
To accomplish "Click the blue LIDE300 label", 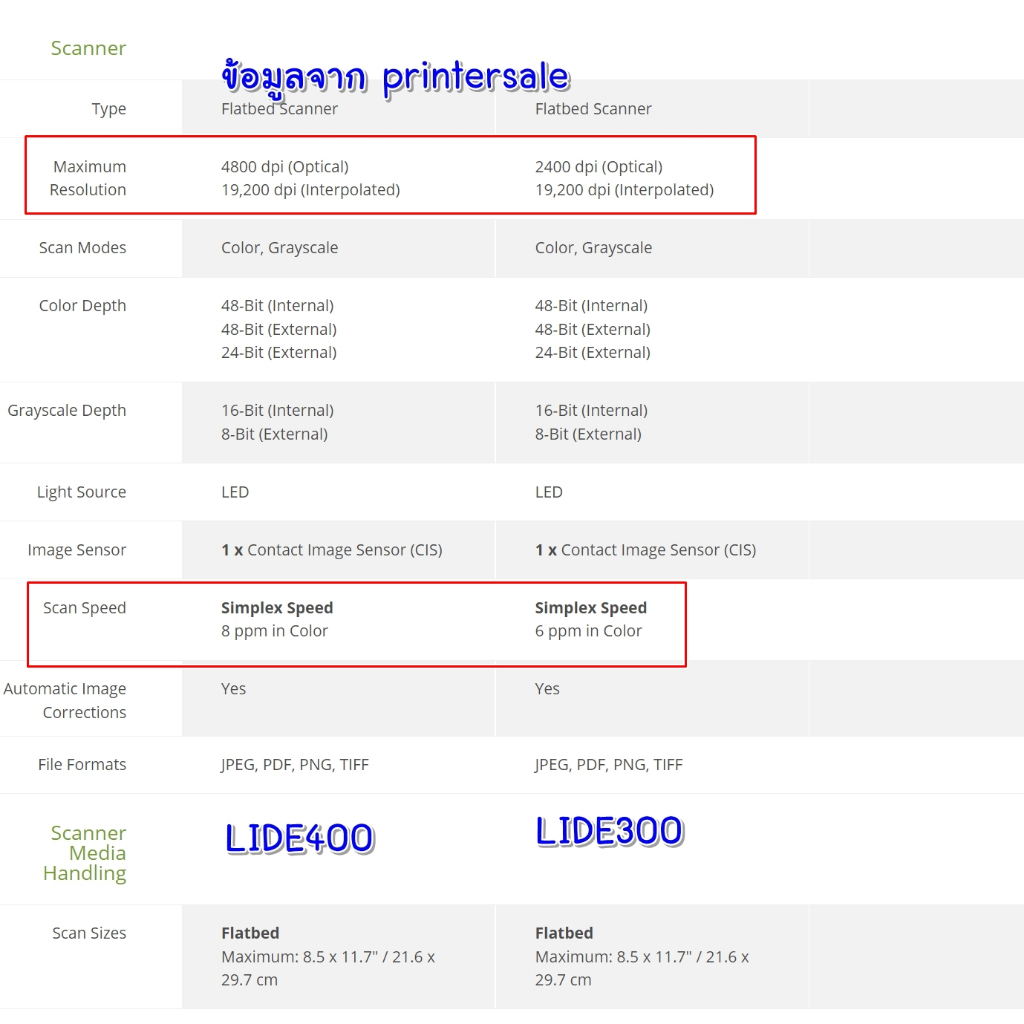I will 609,831.
